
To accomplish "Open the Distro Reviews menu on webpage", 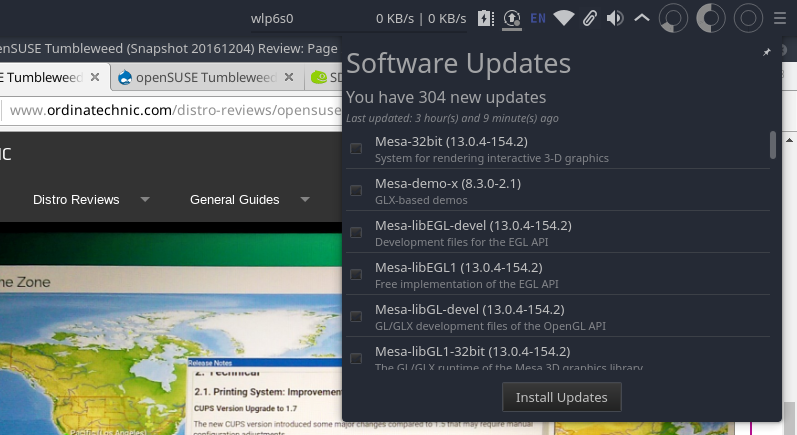I will coord(76,200).
